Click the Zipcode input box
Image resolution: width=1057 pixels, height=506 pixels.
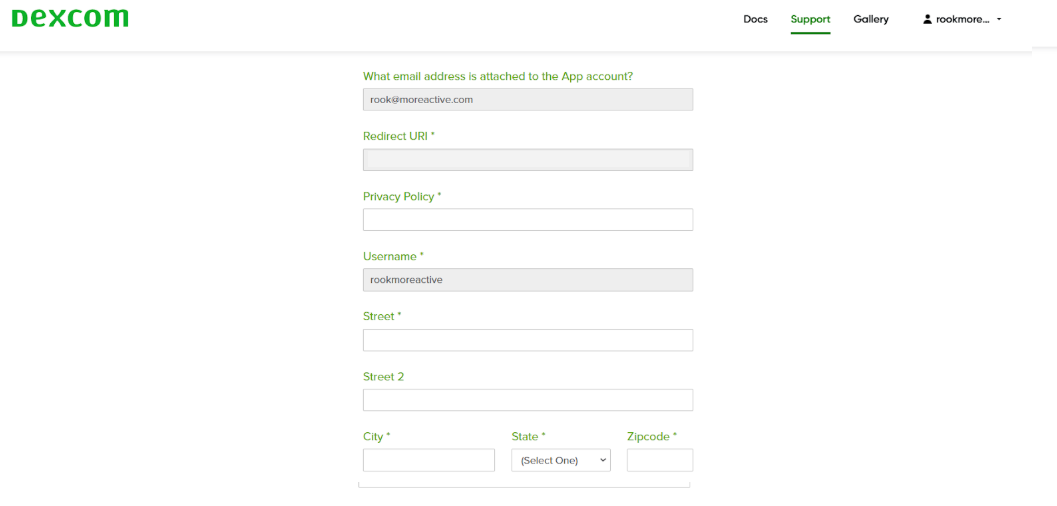click(659, 460)
